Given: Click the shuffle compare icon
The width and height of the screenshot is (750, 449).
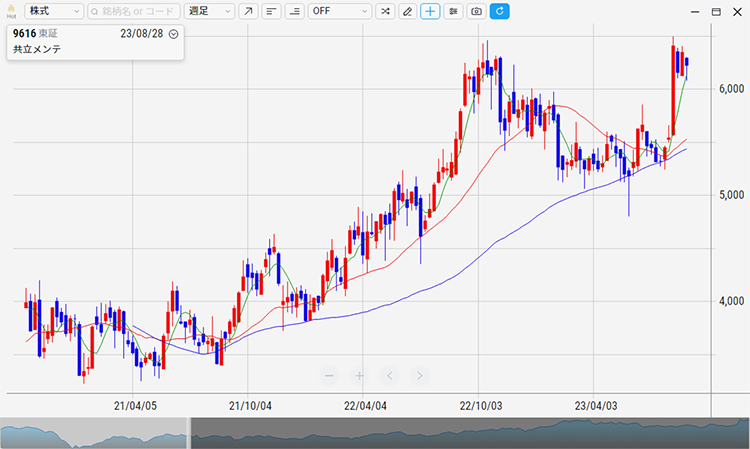Looking at the screenshot, I should pos(384,11).
